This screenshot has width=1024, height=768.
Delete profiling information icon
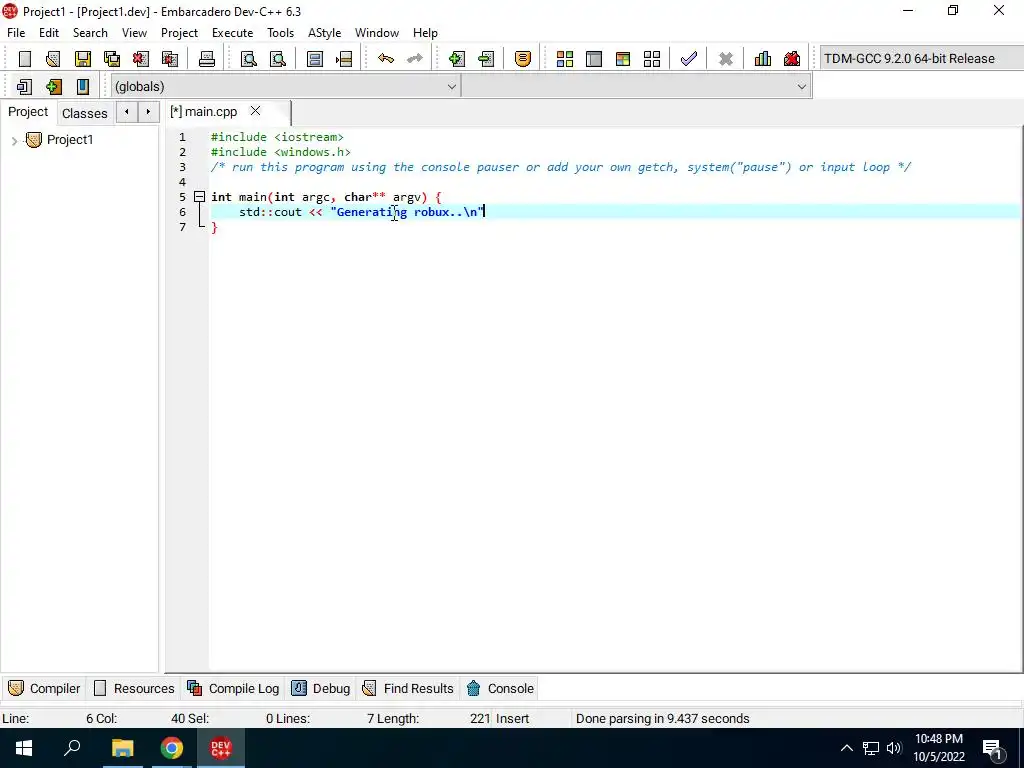[x=792, y=59]
